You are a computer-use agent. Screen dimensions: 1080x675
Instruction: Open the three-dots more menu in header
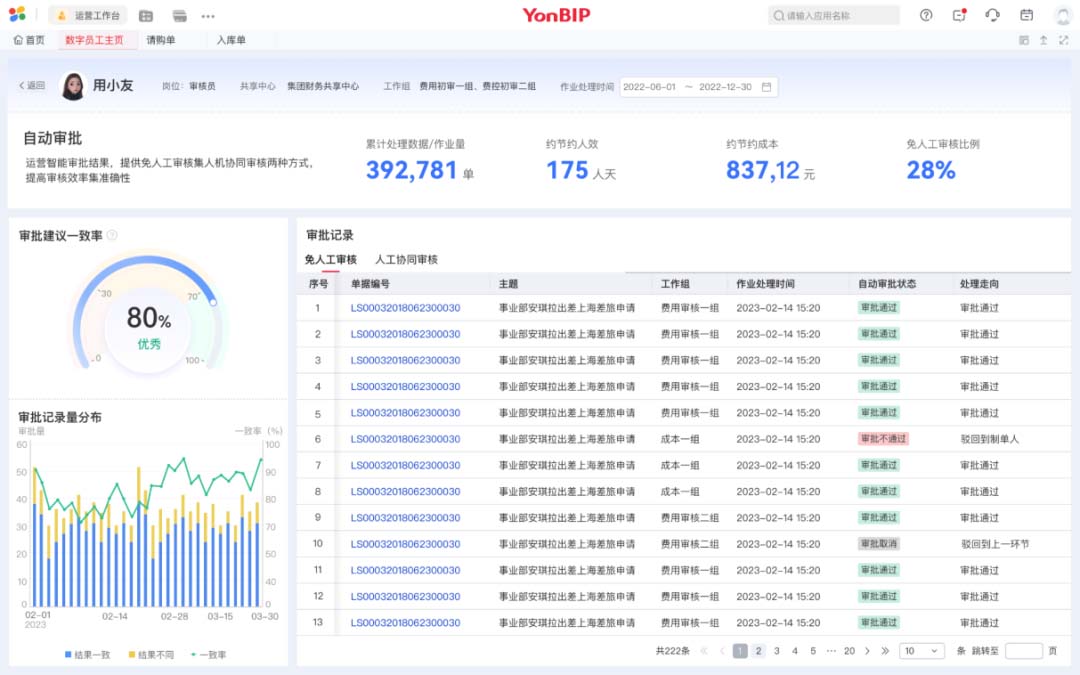click(x=208, y=15)
